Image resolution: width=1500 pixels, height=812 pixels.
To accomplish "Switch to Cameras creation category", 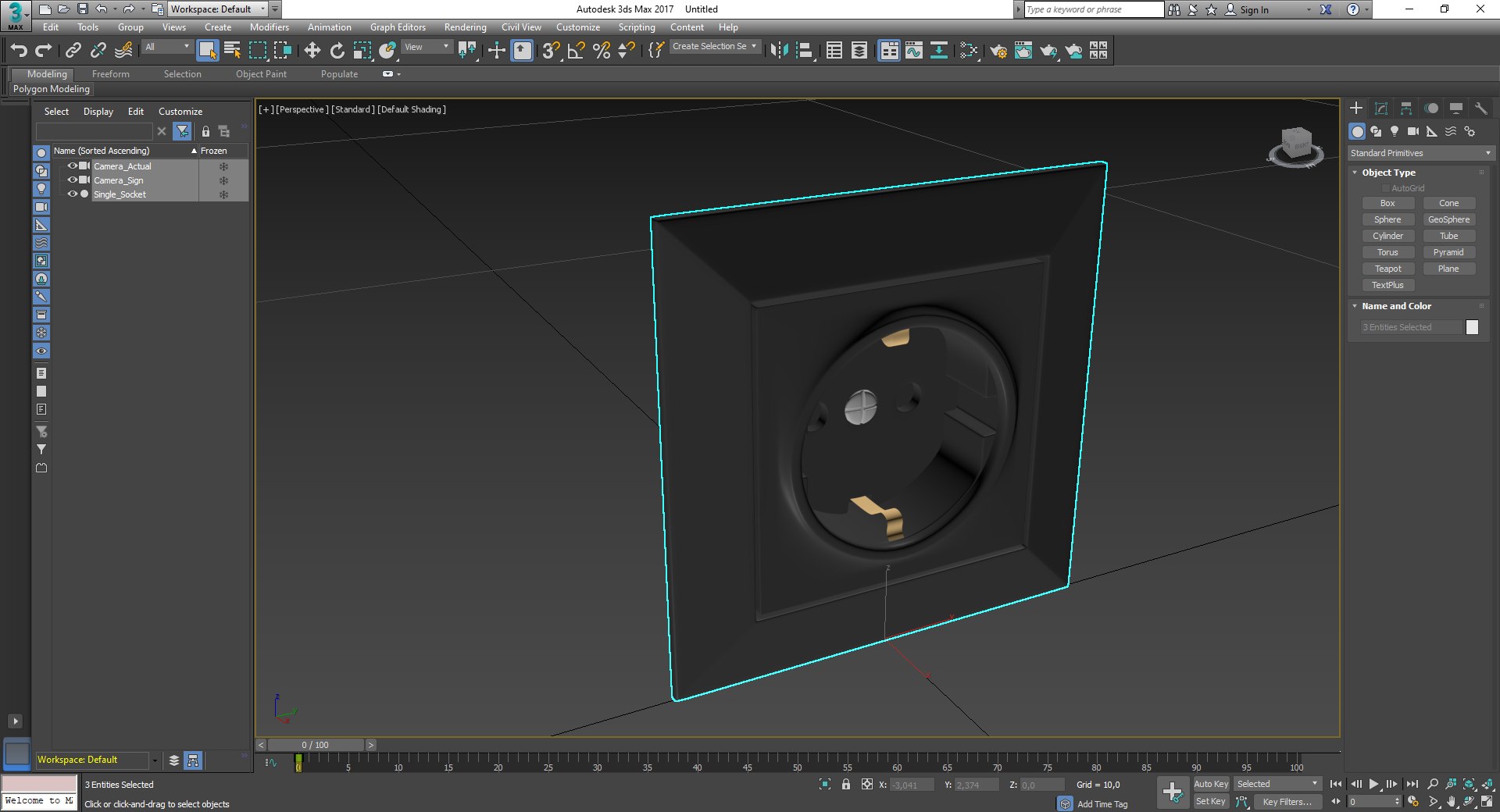I will coord(1413,131).
